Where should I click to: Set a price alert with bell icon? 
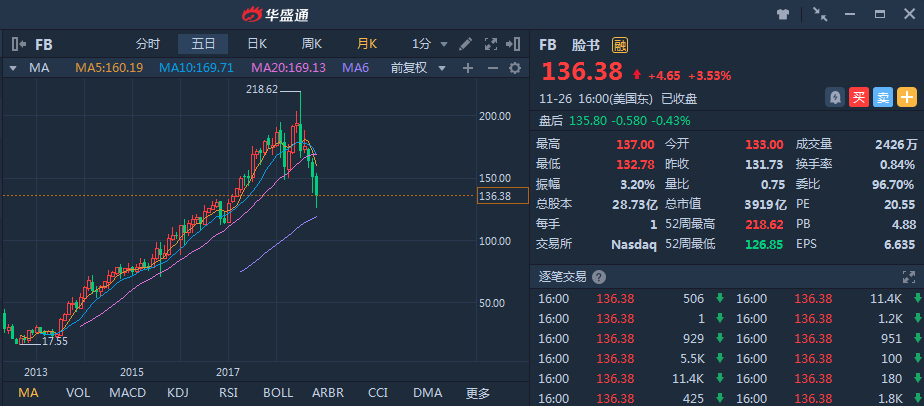[834, 97]
